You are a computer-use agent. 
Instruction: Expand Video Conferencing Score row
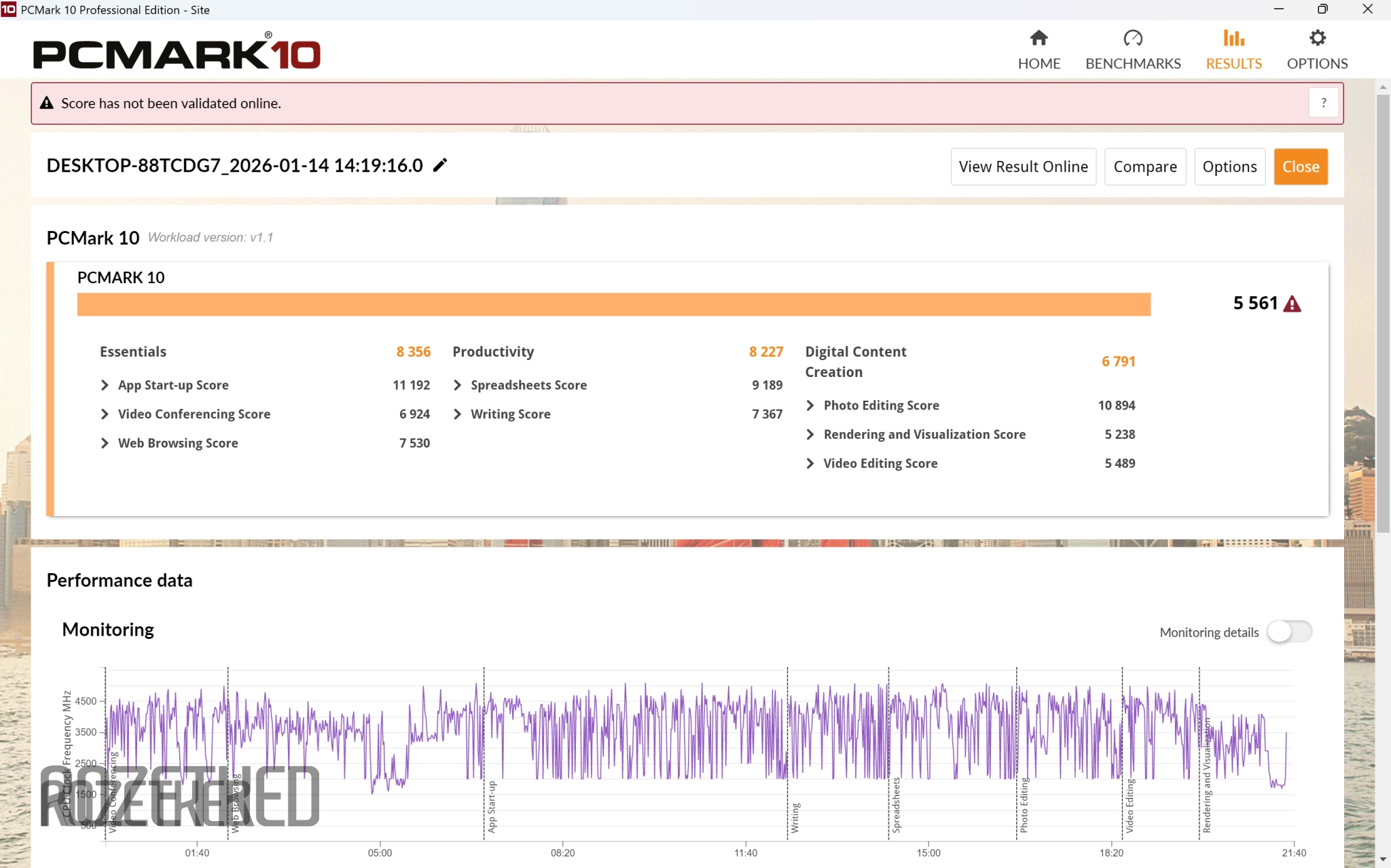105,414
